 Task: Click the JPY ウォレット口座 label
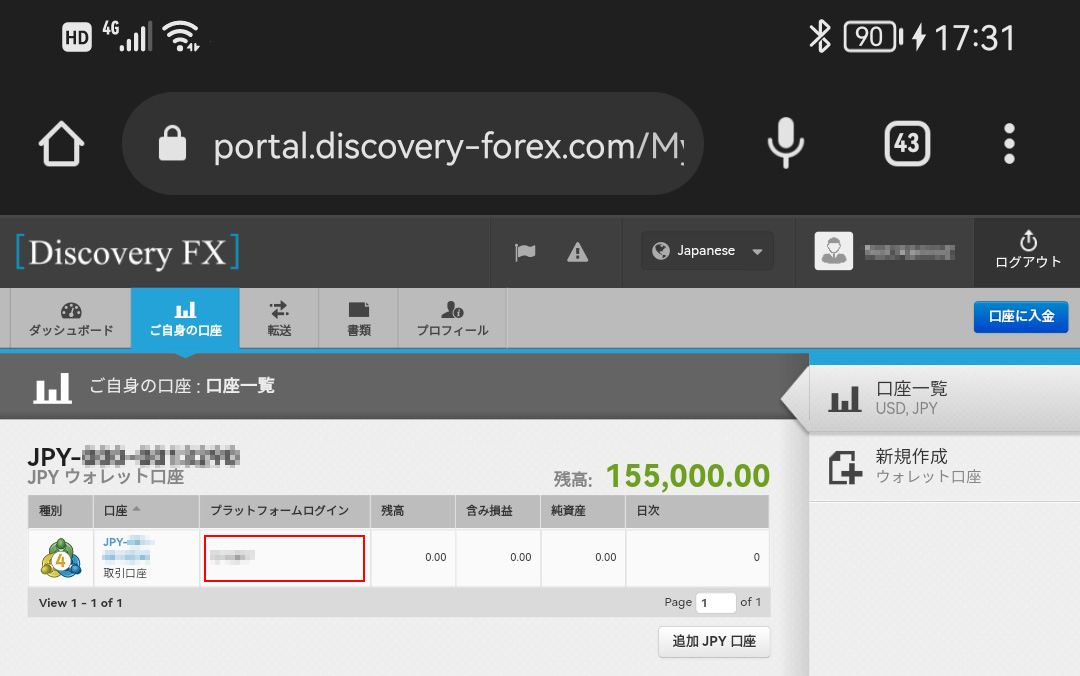coord(106,477)
